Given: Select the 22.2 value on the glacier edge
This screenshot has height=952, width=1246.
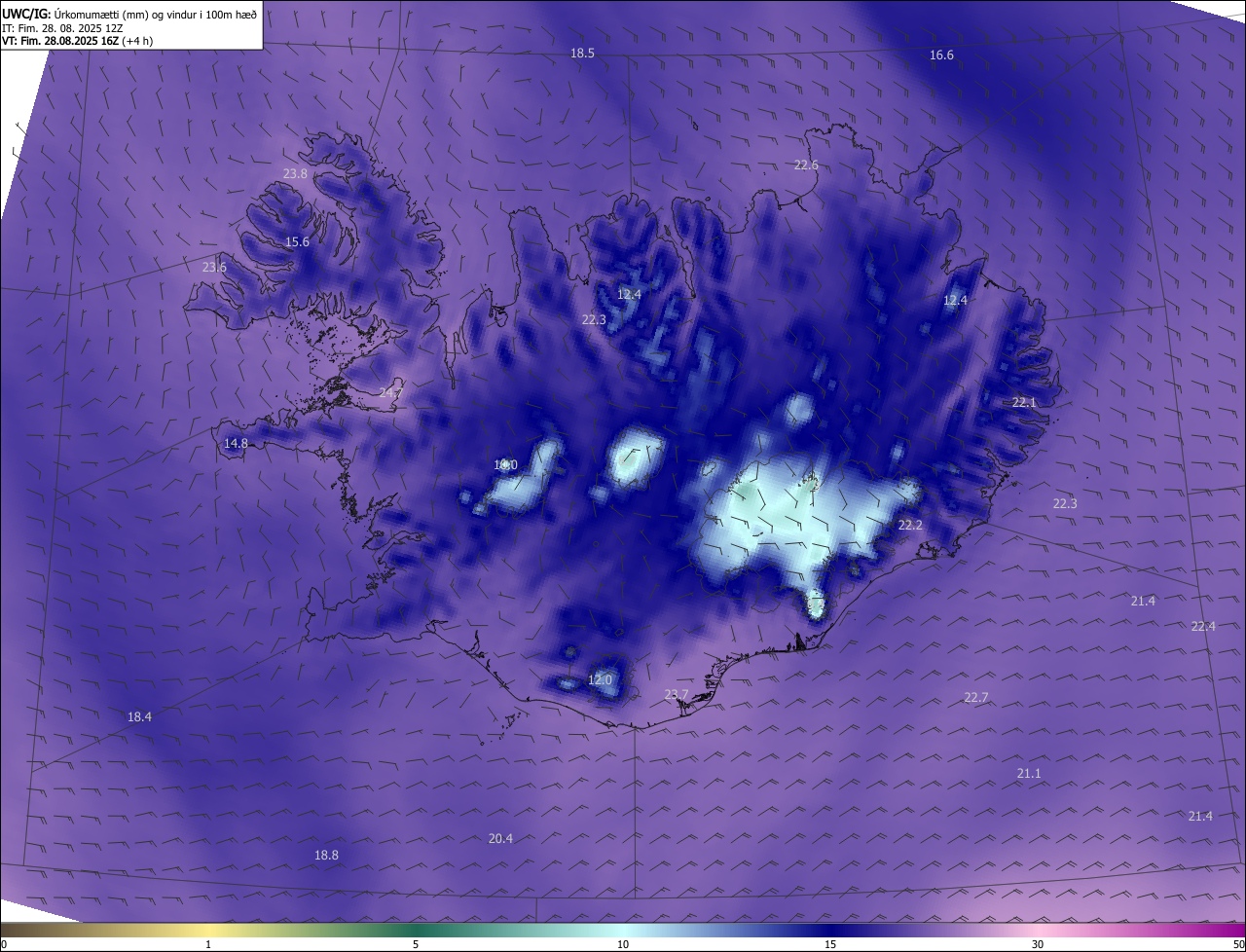Looking at the screenshot, I should point(910,526).
